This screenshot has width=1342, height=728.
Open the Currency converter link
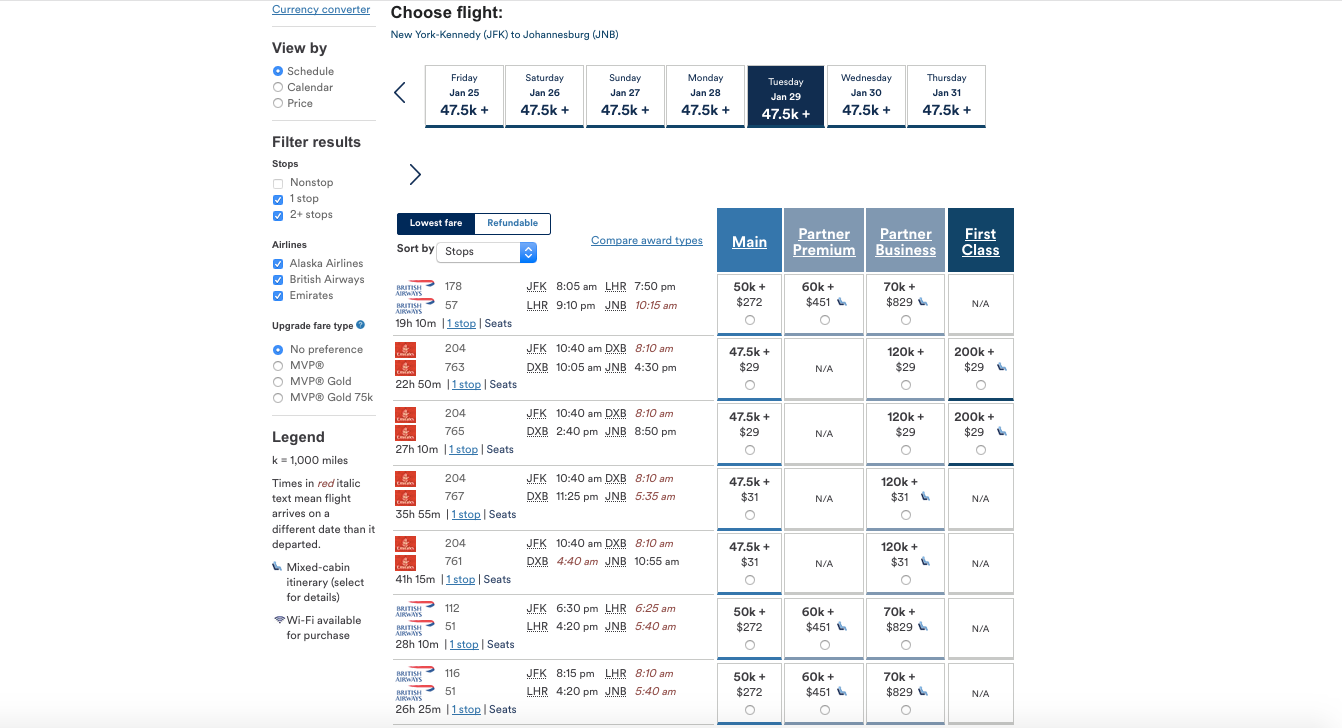[321, 10]
